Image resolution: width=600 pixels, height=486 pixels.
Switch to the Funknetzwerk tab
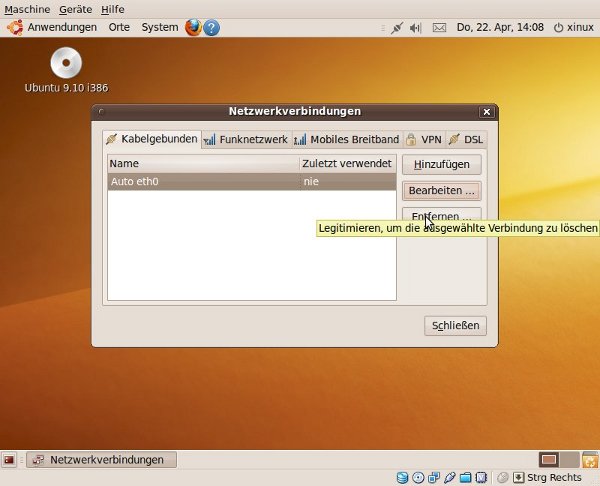point(246,140)
